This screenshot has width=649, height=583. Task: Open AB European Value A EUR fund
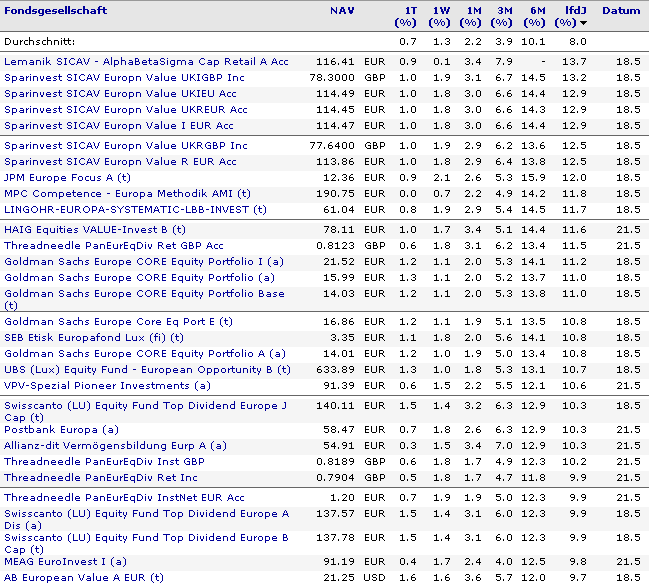(84, 578)
